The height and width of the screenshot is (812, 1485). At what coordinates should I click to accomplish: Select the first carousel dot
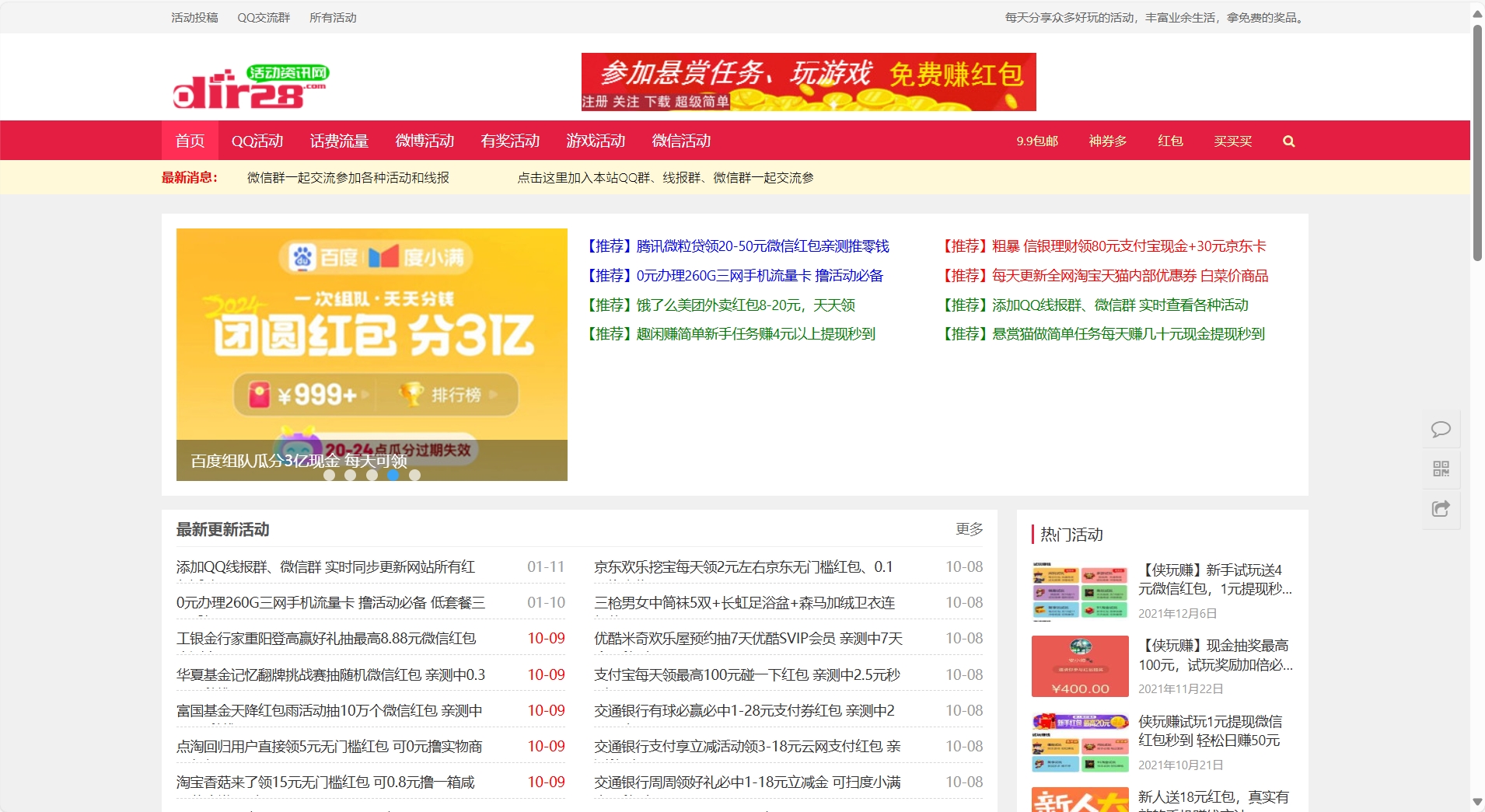tap(330, 475)
